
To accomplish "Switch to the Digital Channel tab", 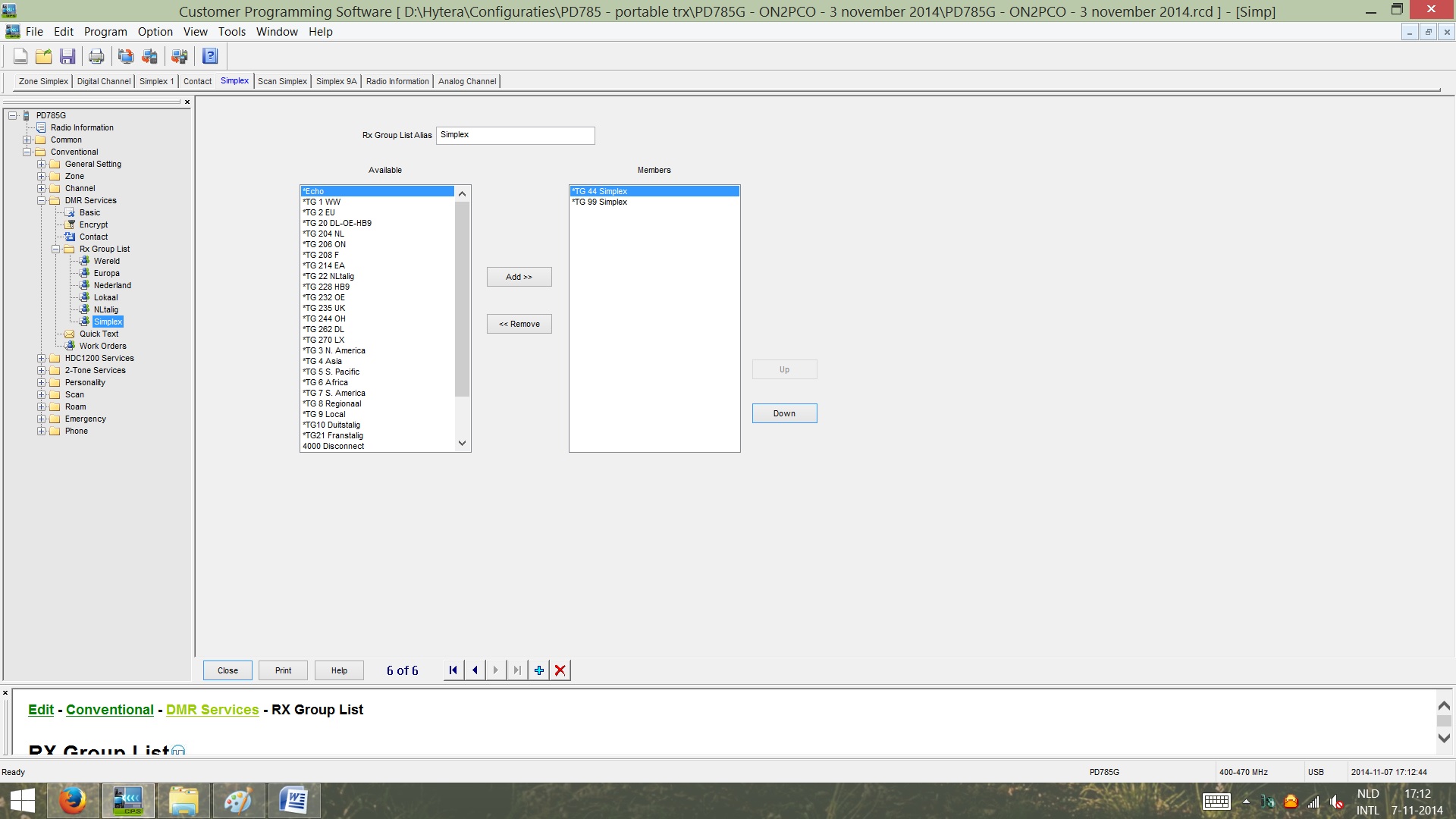I will click(x=104, y=81).
